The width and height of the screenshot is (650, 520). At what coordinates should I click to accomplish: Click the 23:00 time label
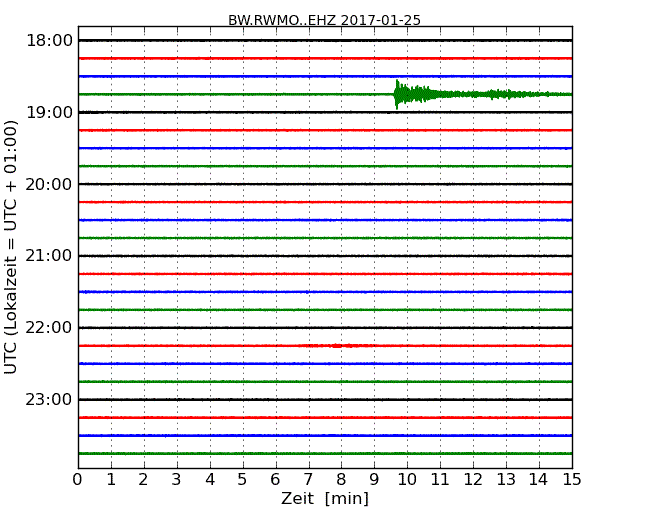click(49, 399)
